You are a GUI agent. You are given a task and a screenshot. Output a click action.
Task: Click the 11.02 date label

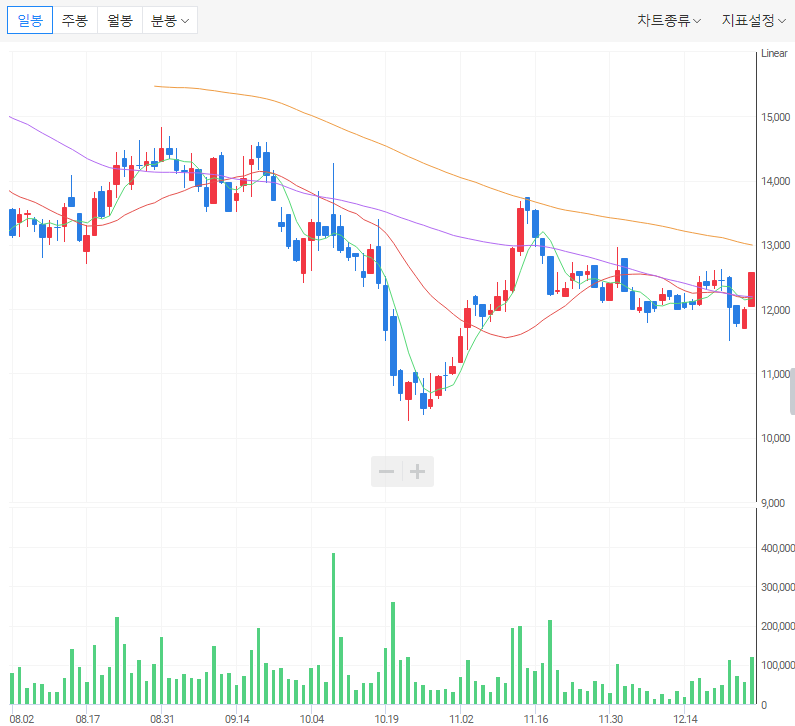click(461, 719)
